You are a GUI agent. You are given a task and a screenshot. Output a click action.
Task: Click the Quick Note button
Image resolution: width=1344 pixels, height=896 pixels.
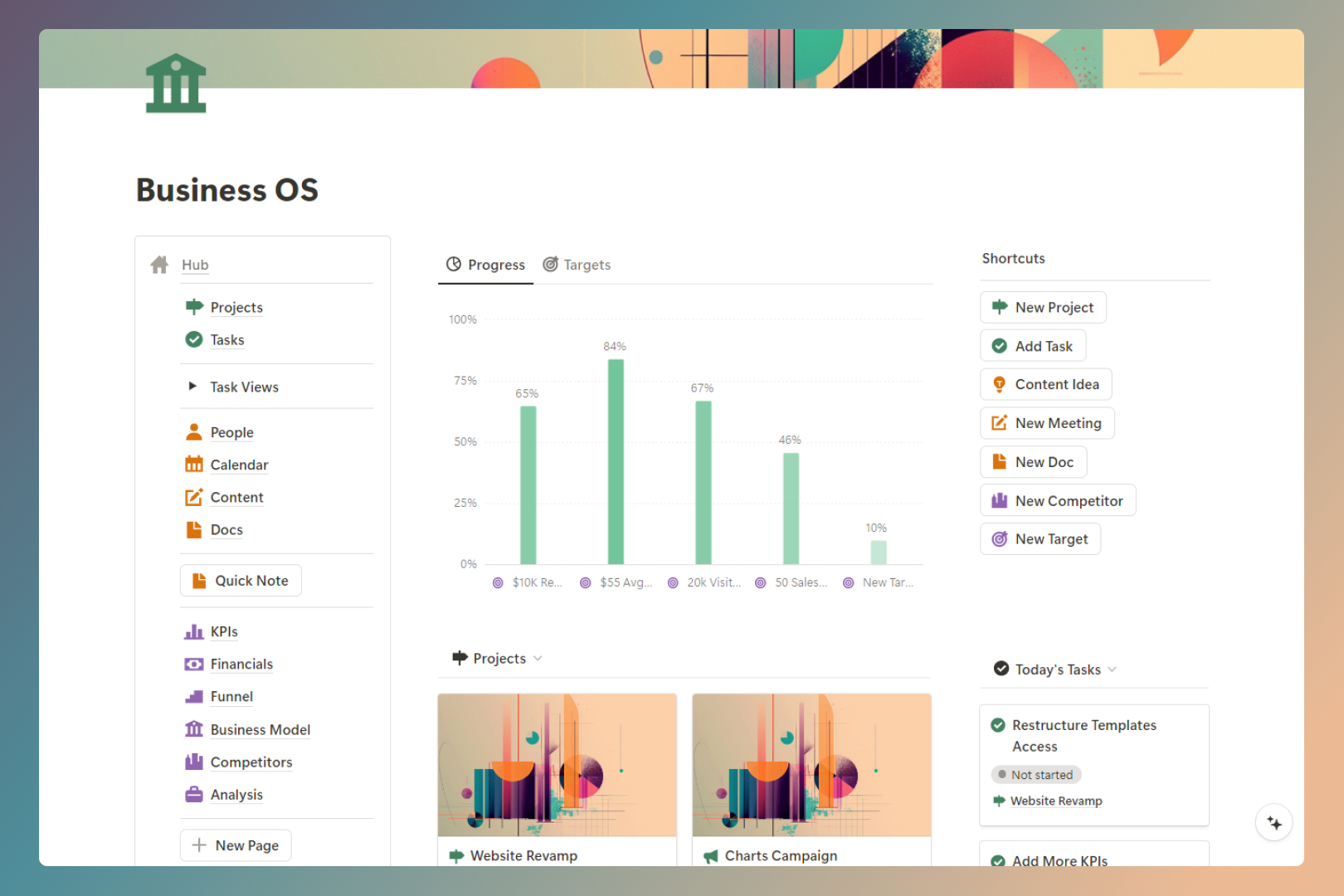pyautogui.click(x=241, y=581)
